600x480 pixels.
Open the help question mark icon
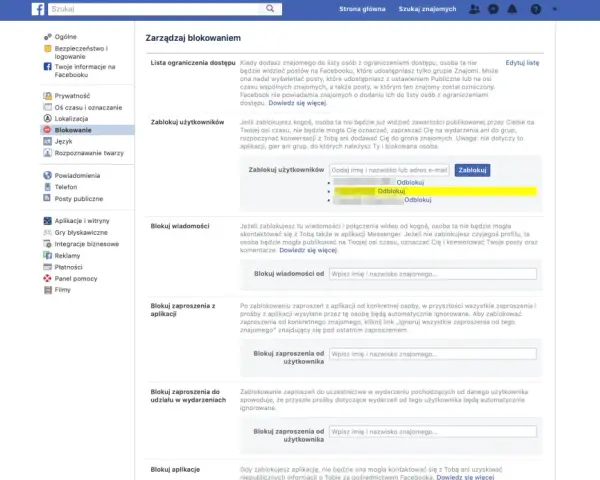[536, 9]
